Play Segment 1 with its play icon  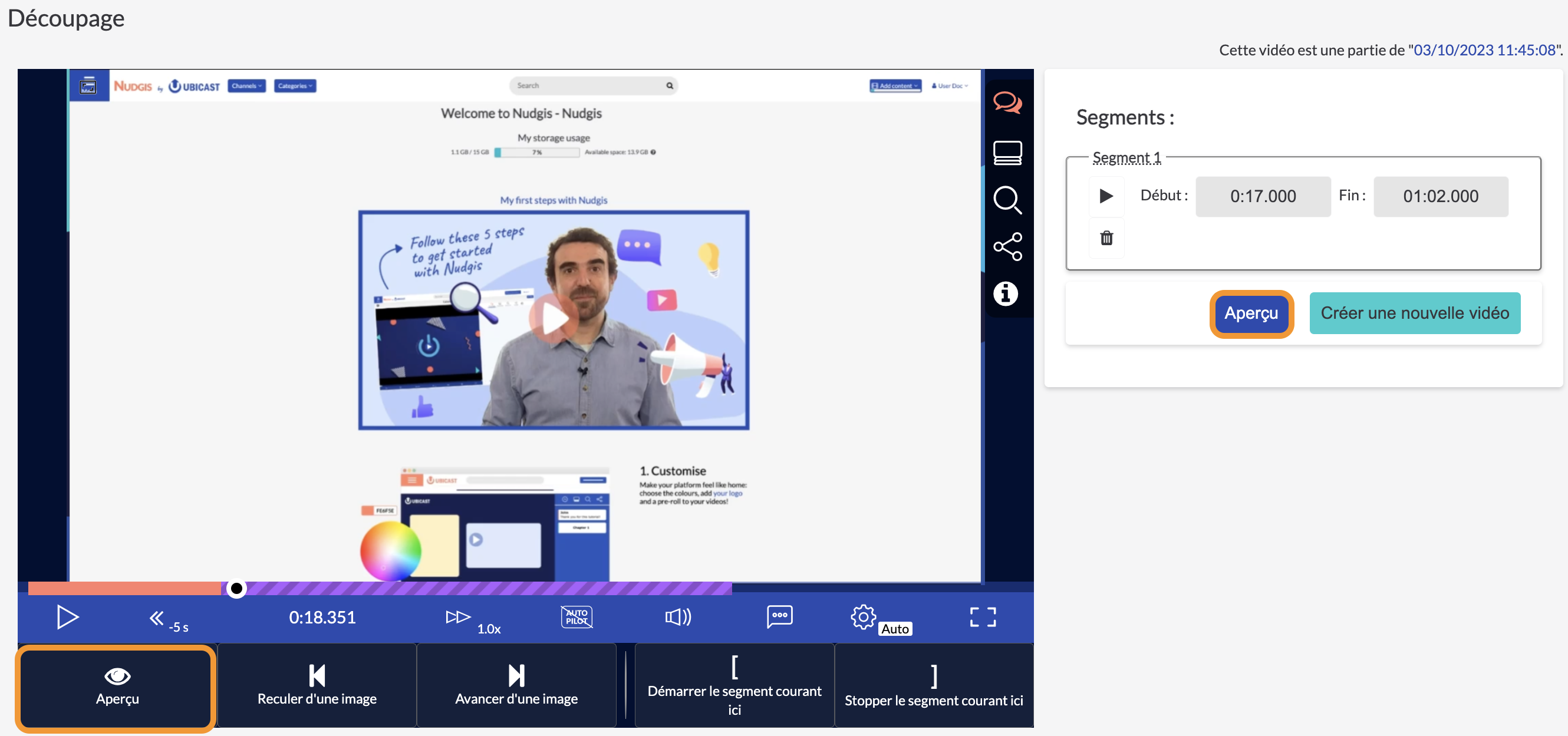(1106, 196)
